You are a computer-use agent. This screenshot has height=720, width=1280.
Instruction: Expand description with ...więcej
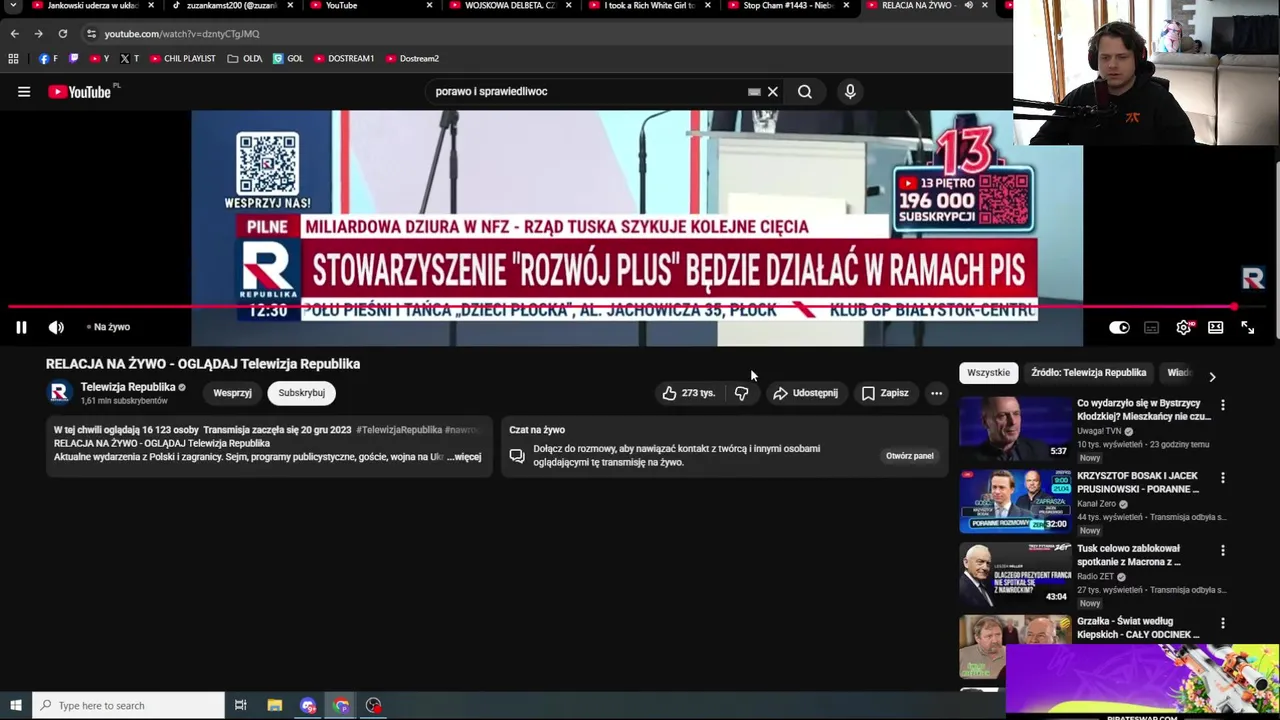465,457
